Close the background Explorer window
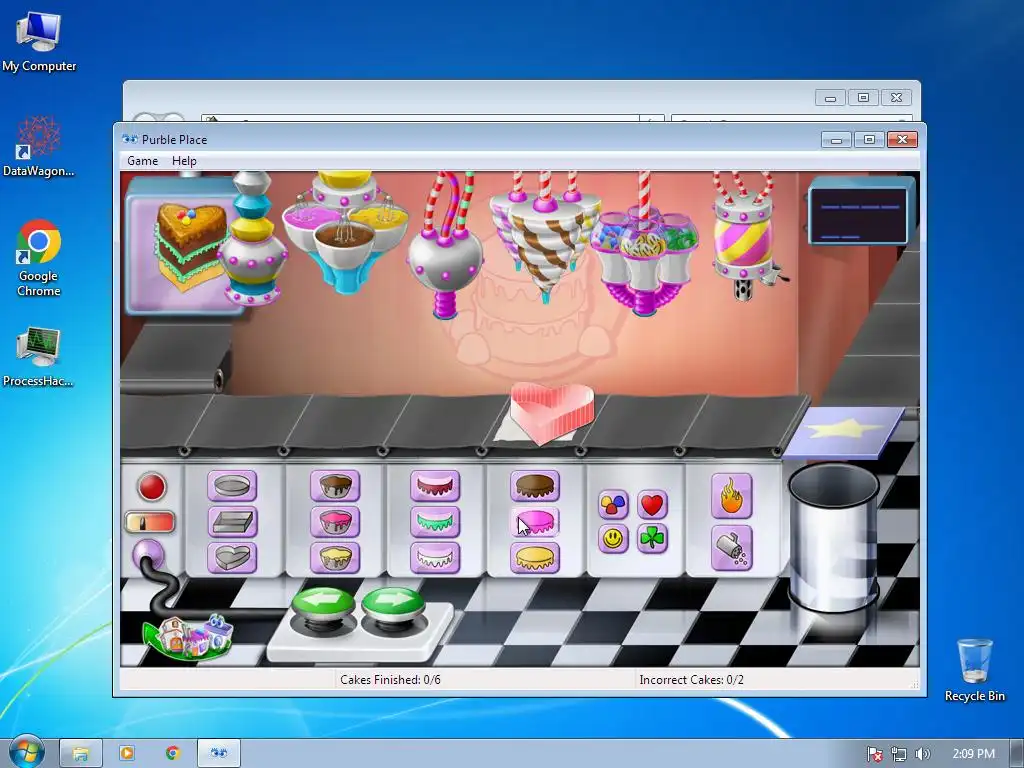The image size is (1024, 768). click(897, 98)
